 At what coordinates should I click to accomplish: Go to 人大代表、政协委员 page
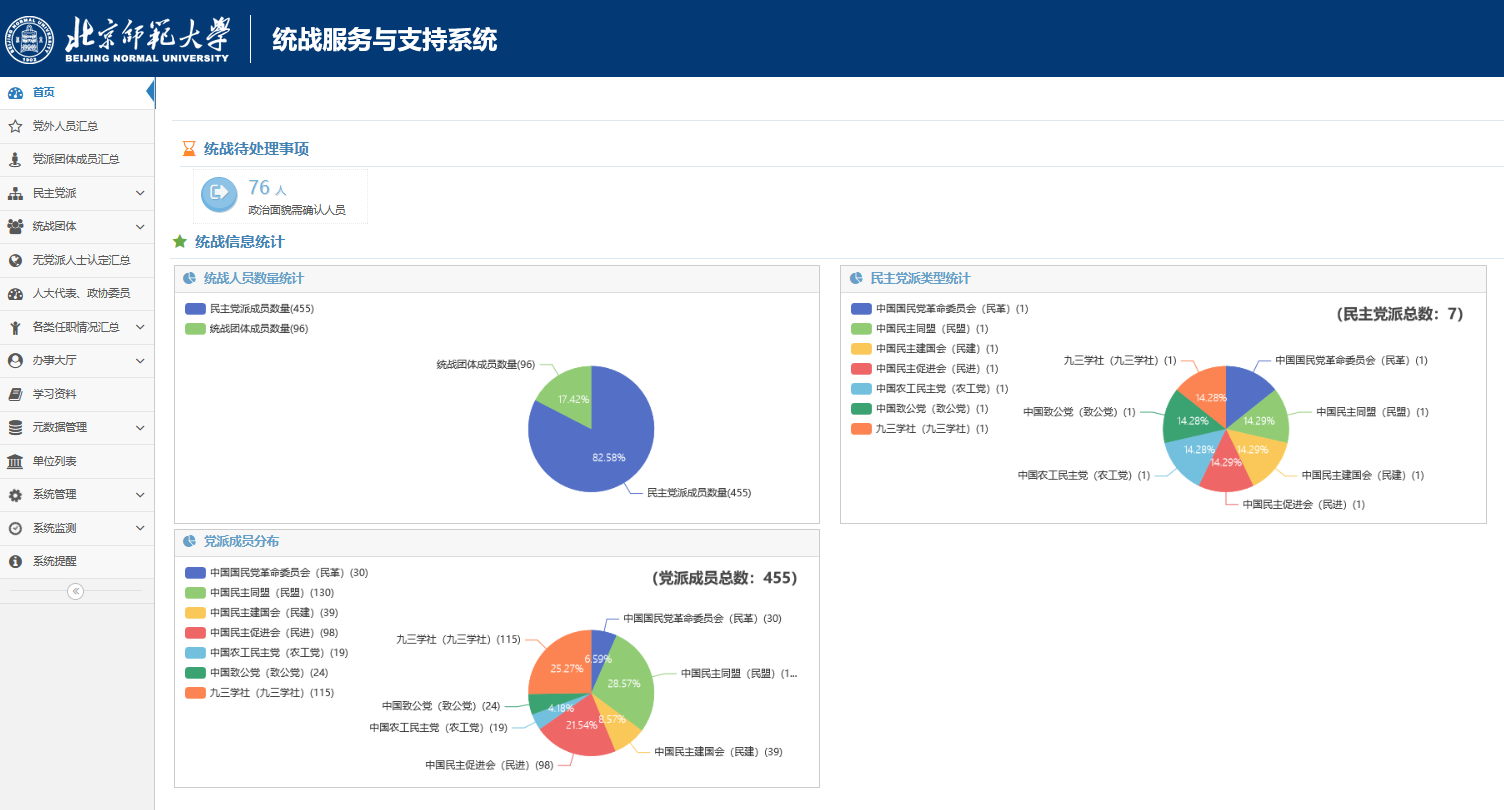tap(81, 293)
